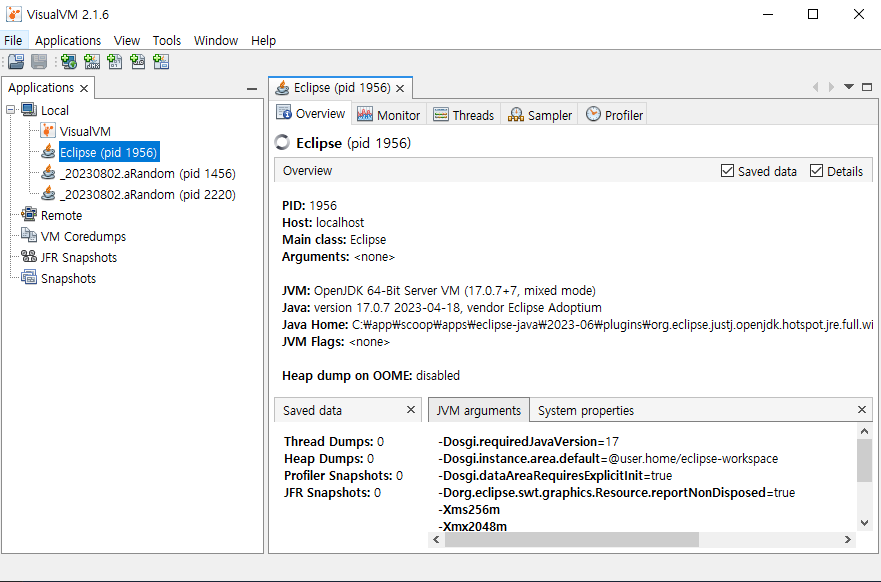Click the Local computer icon in tree
Screen dimensions: 881x582
pyautogui.click(x=29, y=110)
